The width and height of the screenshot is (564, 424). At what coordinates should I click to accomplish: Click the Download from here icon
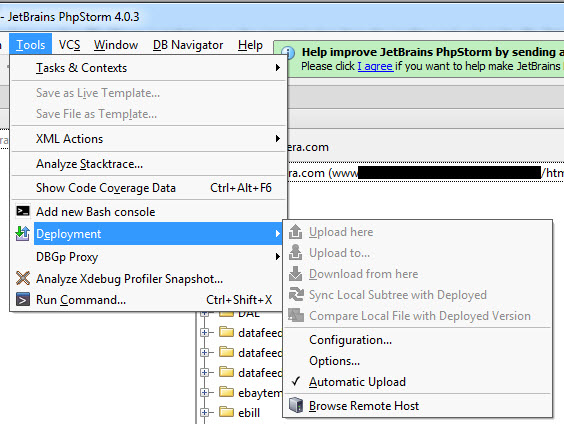point(295,274)
